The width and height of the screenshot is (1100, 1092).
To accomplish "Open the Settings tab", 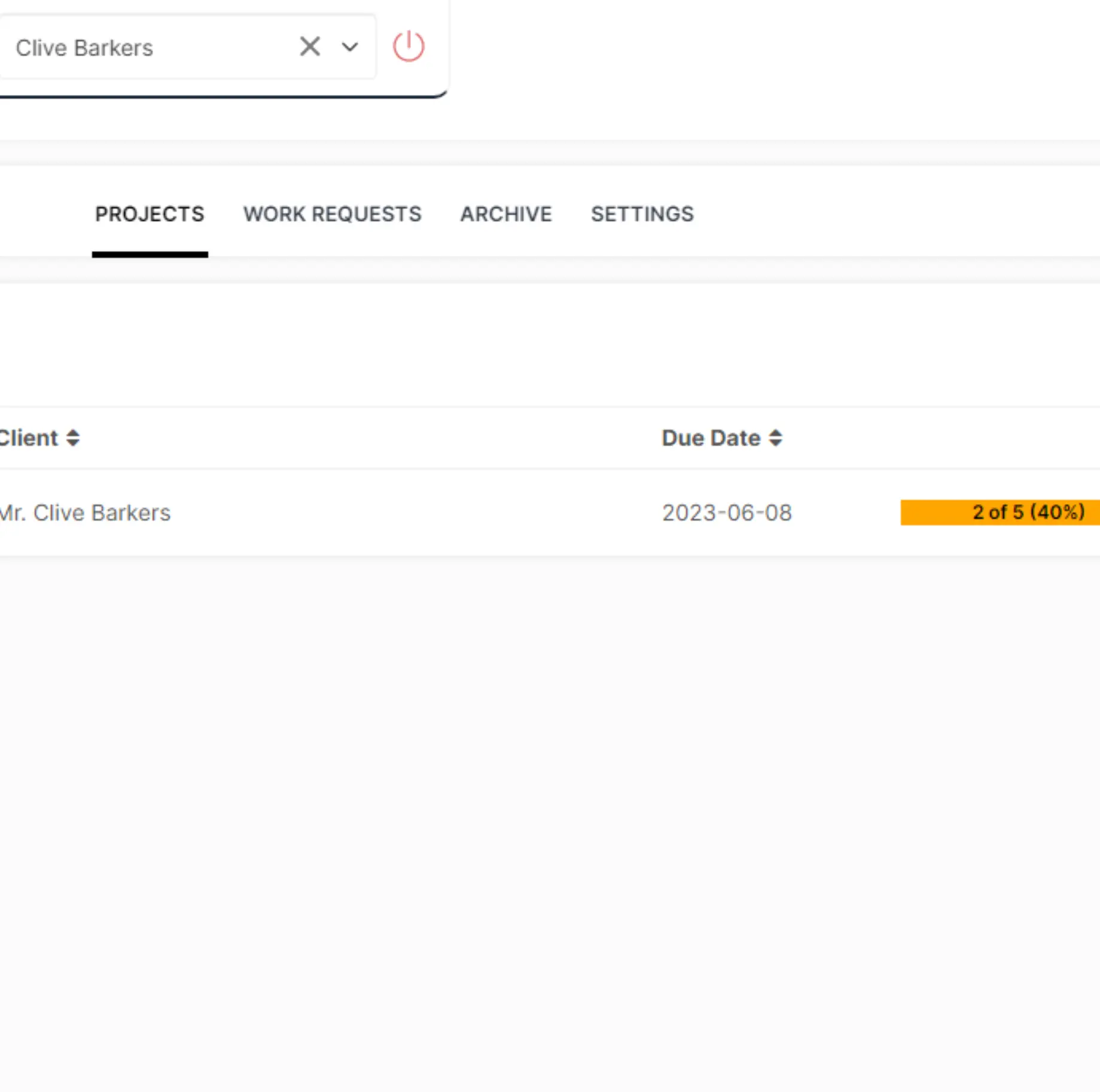I will (642, 214).
